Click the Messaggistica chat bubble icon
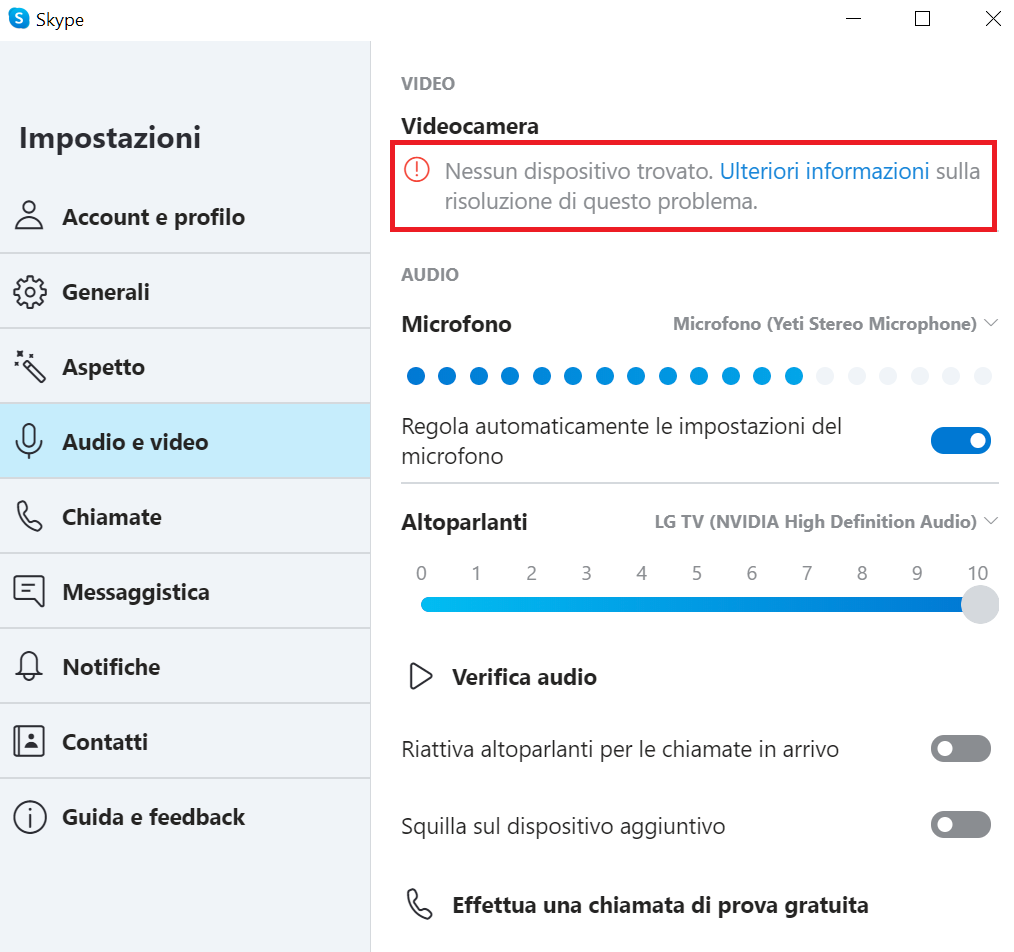 [x=30, y=592]
